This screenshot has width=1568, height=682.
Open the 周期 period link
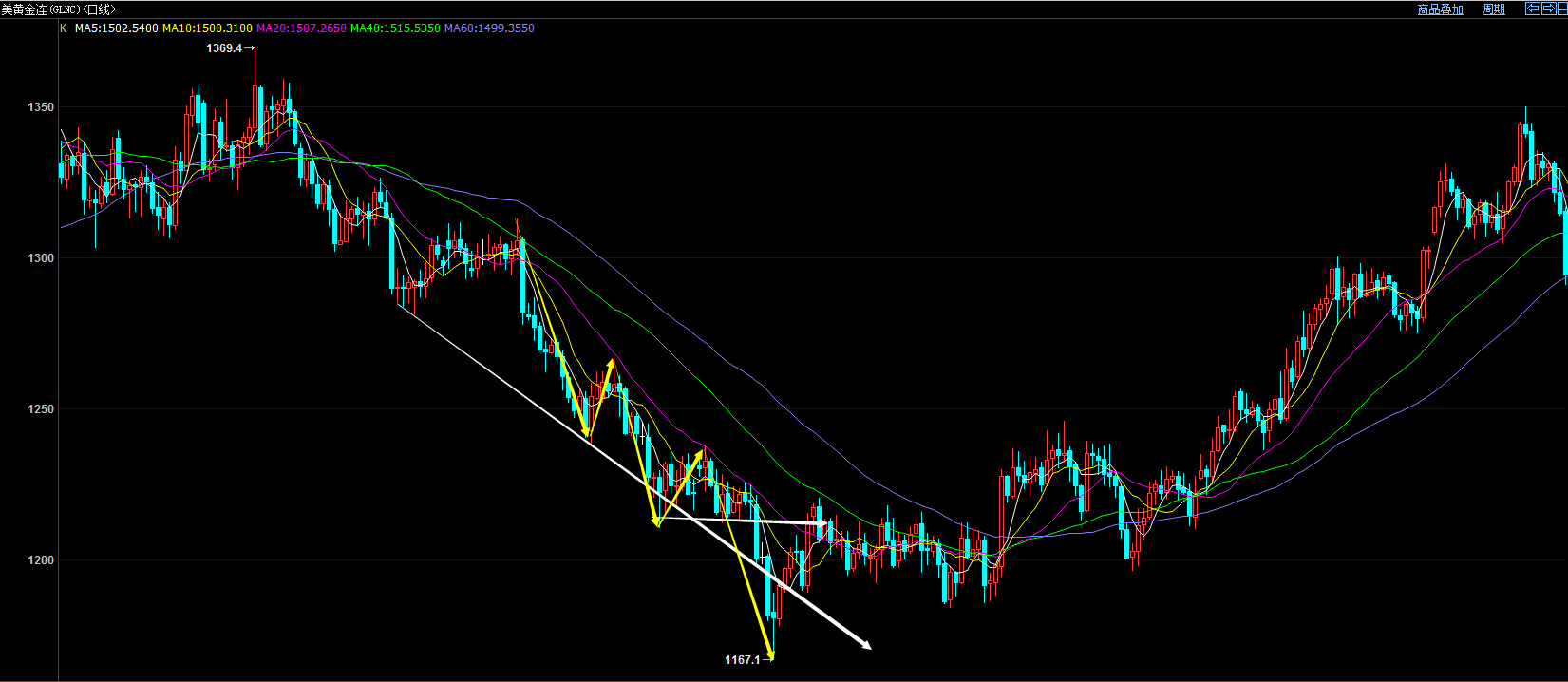(x=1493, y=9)
